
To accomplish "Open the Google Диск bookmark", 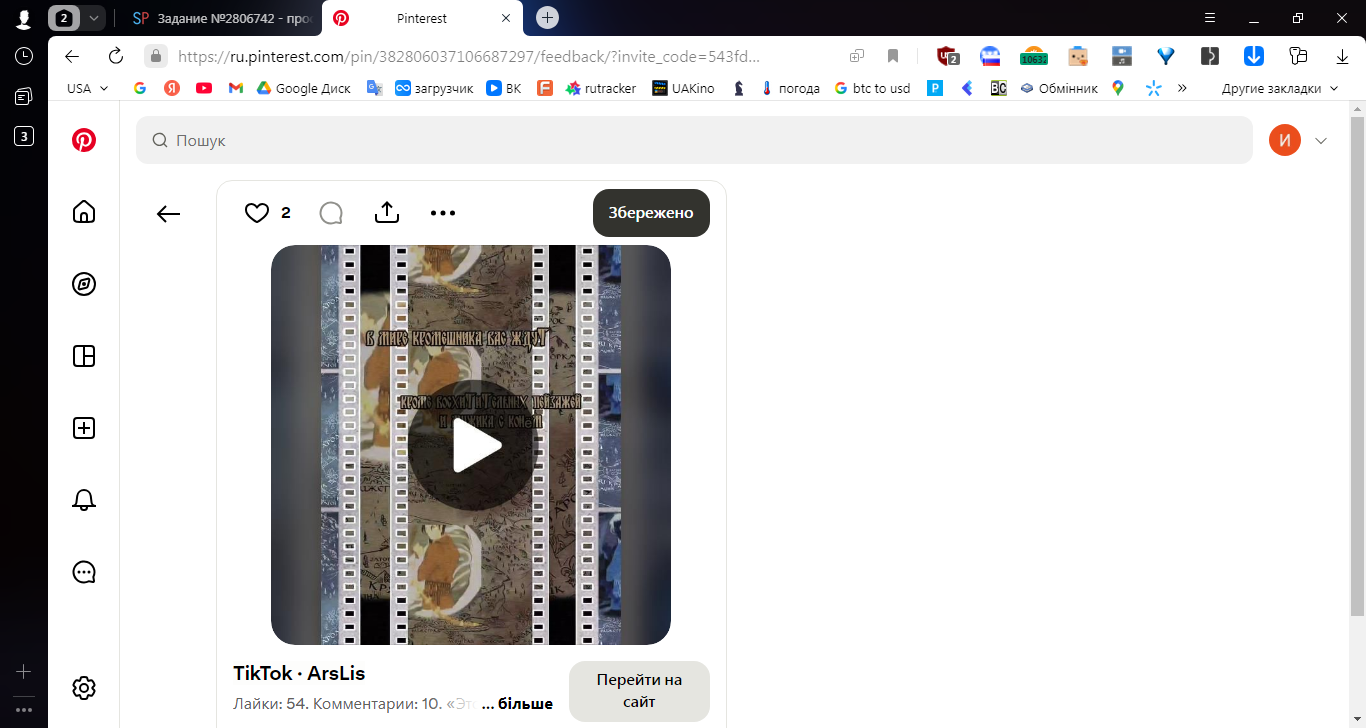I will 304,88.
